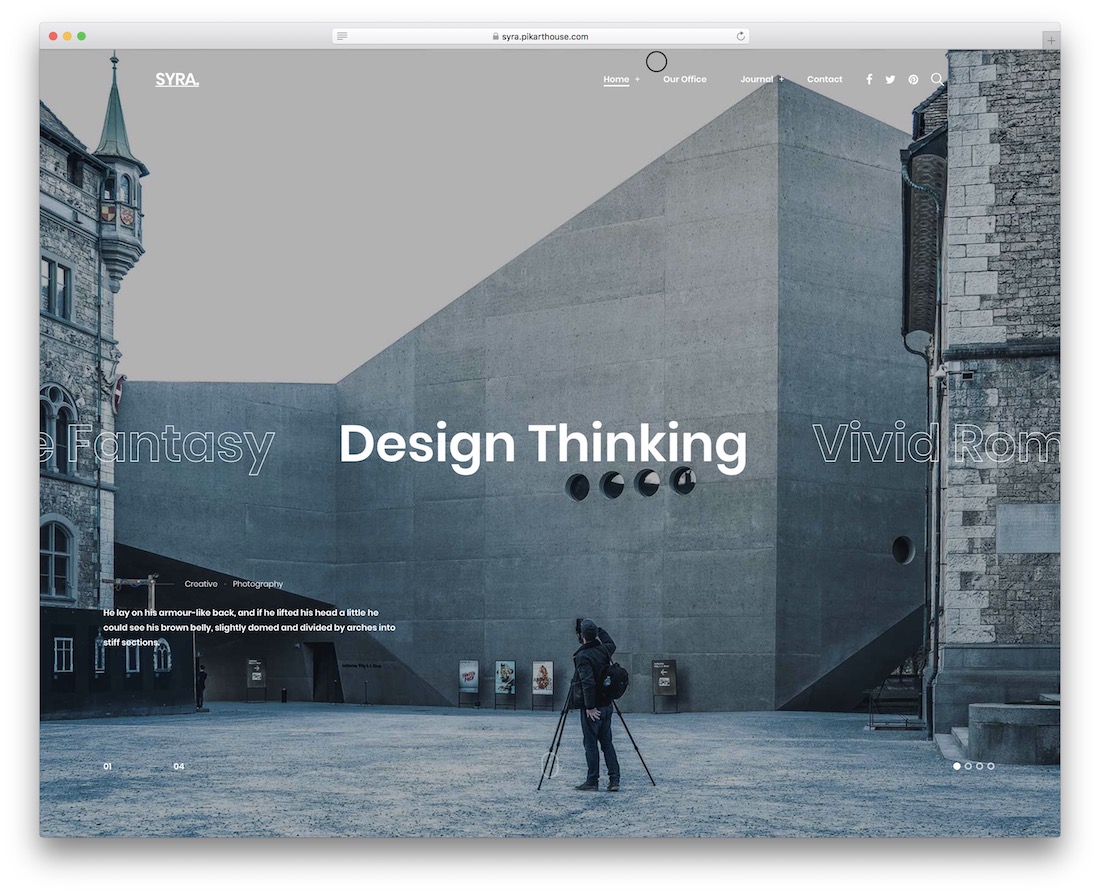
Task: Open the Twitter social icon
Action: (890, 79)
